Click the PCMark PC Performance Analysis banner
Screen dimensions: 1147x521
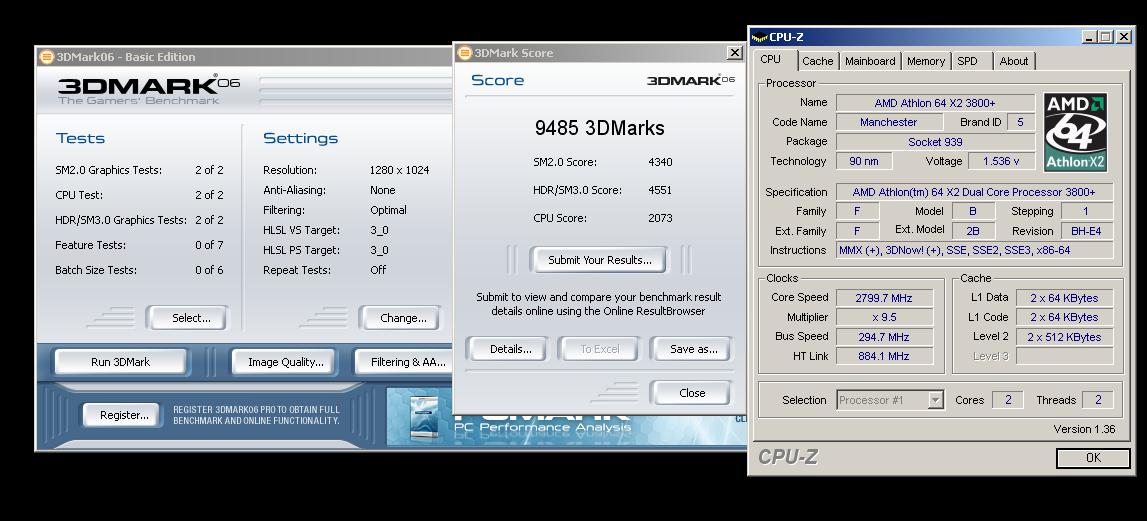tap(567, 418)
